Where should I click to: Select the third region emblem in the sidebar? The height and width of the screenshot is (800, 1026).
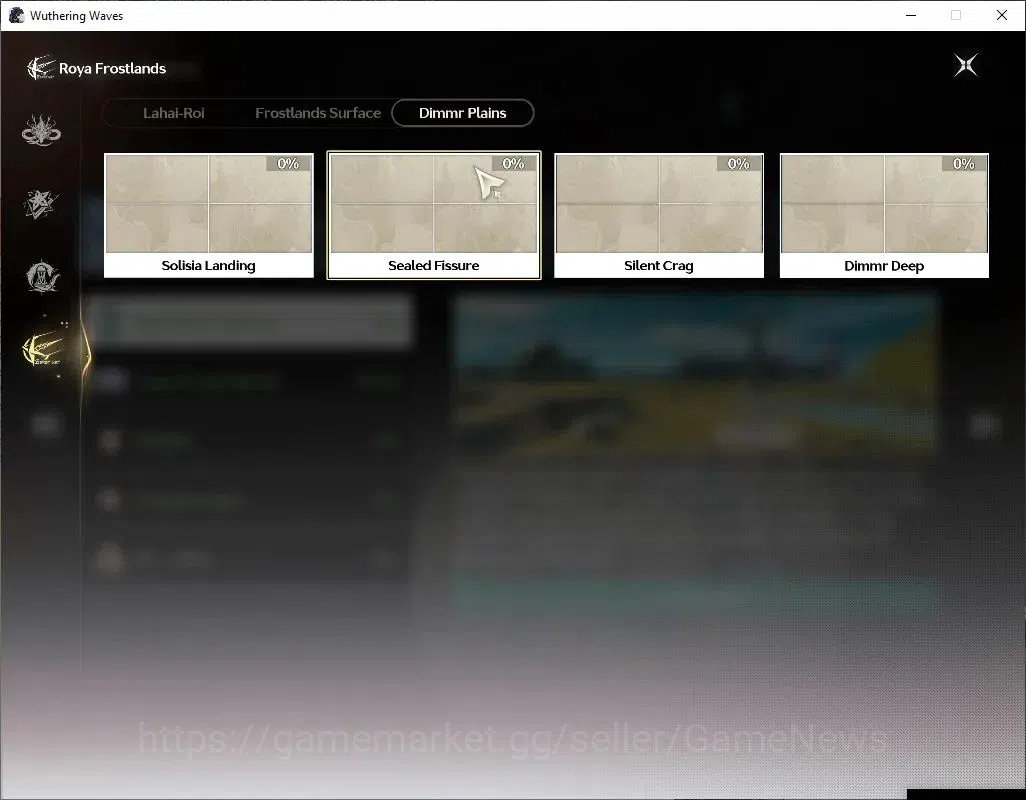pos(42,276)
